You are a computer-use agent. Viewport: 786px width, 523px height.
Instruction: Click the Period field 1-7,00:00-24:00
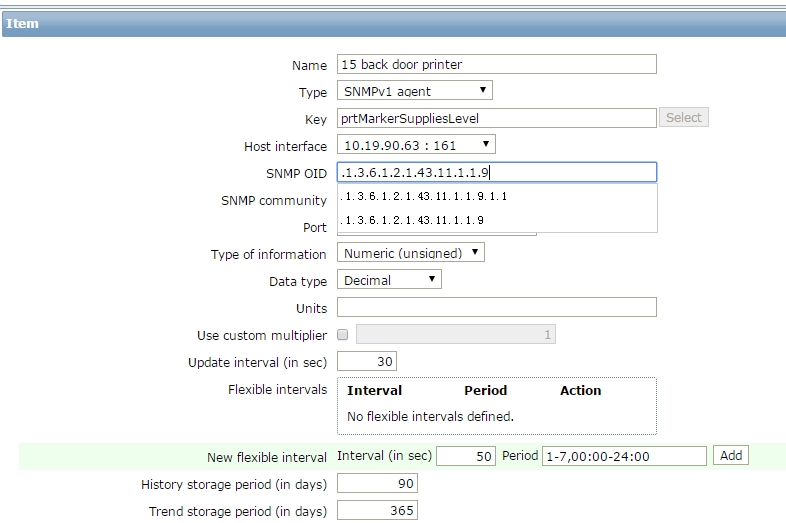624,456
